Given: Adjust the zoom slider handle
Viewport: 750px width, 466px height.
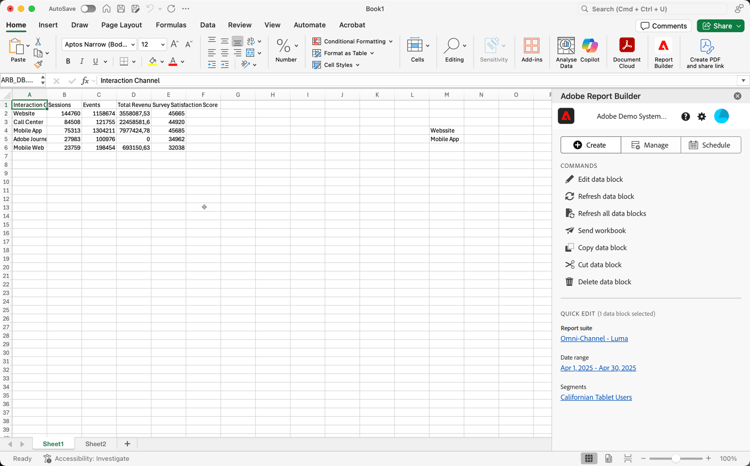Looking at the screenshot, I should (676, 458).
